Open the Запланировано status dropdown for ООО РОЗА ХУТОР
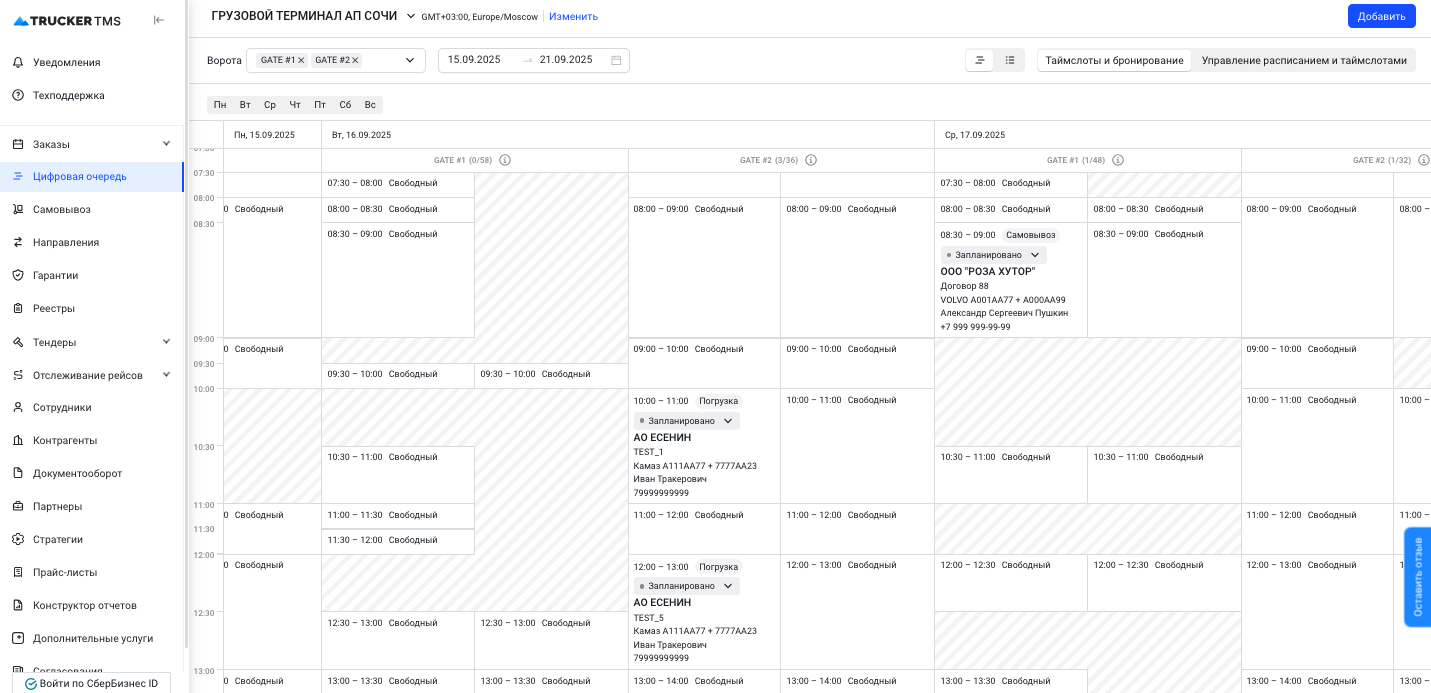1431x693 pixels. [x=1035, y=255]
